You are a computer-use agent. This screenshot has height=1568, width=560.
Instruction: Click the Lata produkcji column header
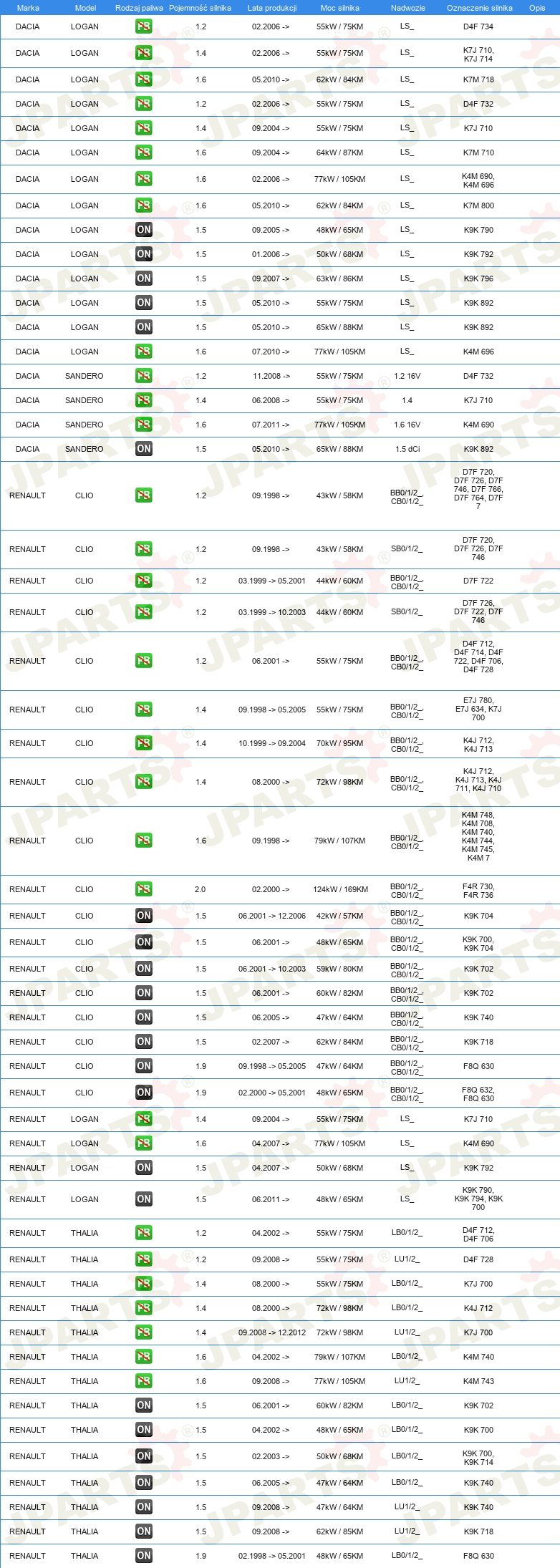(272, 8)
